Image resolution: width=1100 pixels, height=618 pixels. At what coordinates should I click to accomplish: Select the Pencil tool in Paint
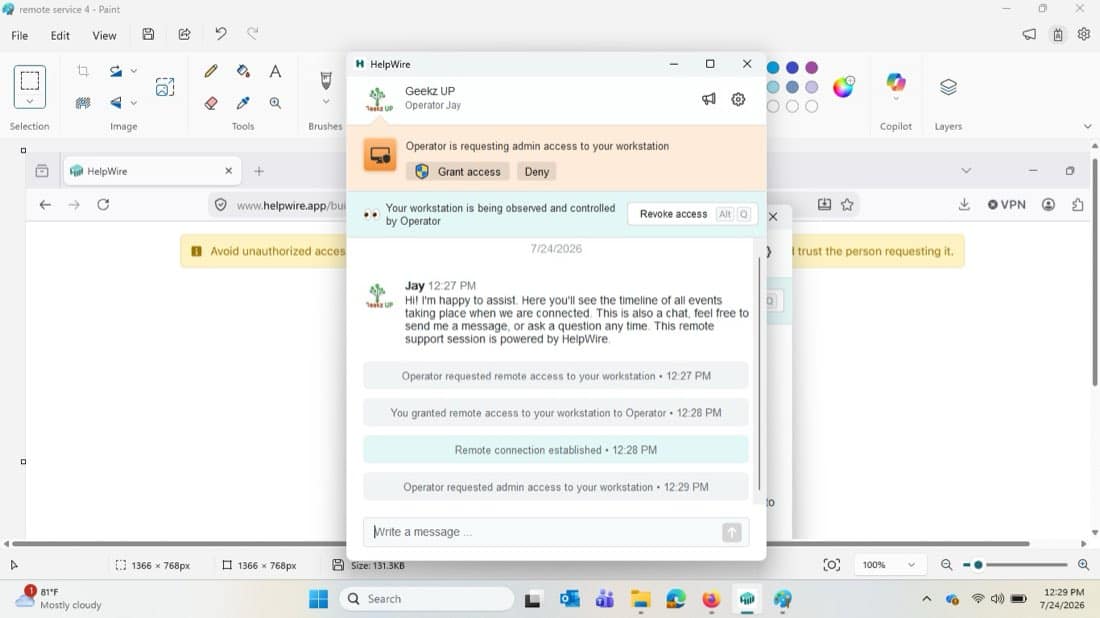[x=210, y=72]
